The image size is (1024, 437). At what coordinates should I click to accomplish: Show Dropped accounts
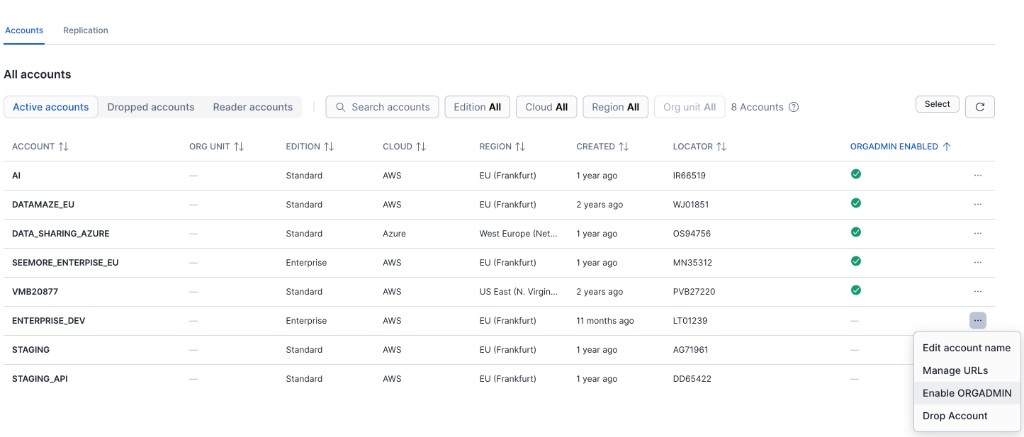(151, 107)
